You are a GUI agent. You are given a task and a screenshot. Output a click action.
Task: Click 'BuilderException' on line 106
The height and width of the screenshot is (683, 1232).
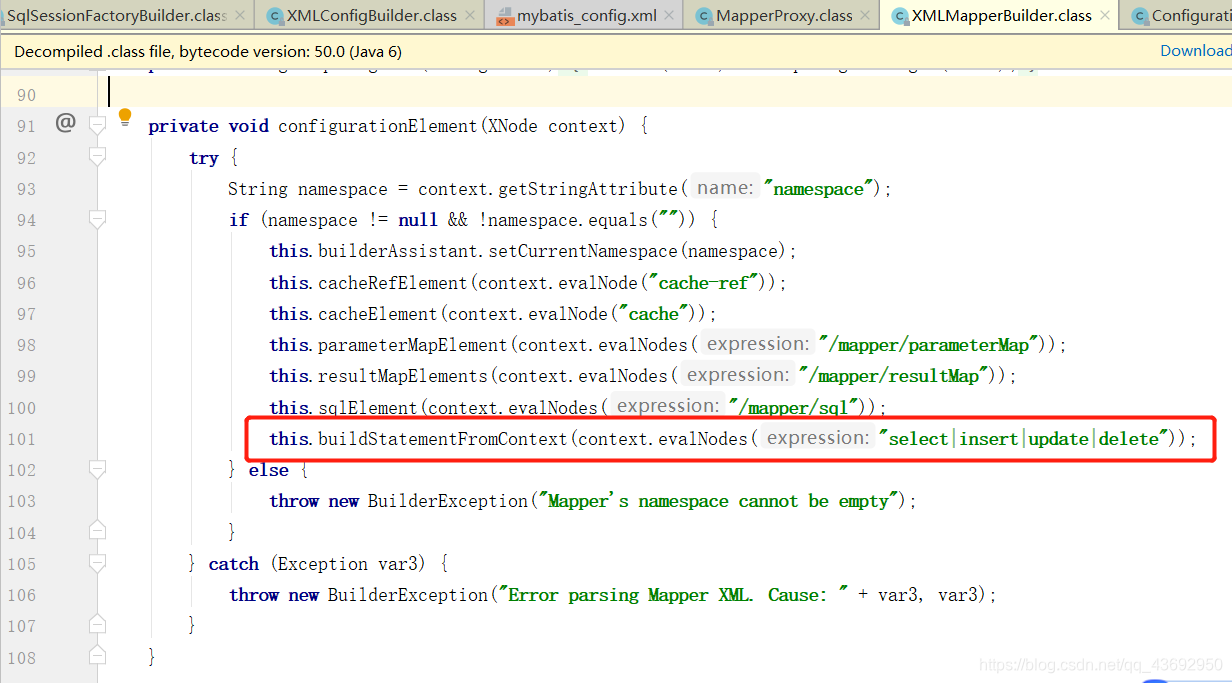click(408, 595)
